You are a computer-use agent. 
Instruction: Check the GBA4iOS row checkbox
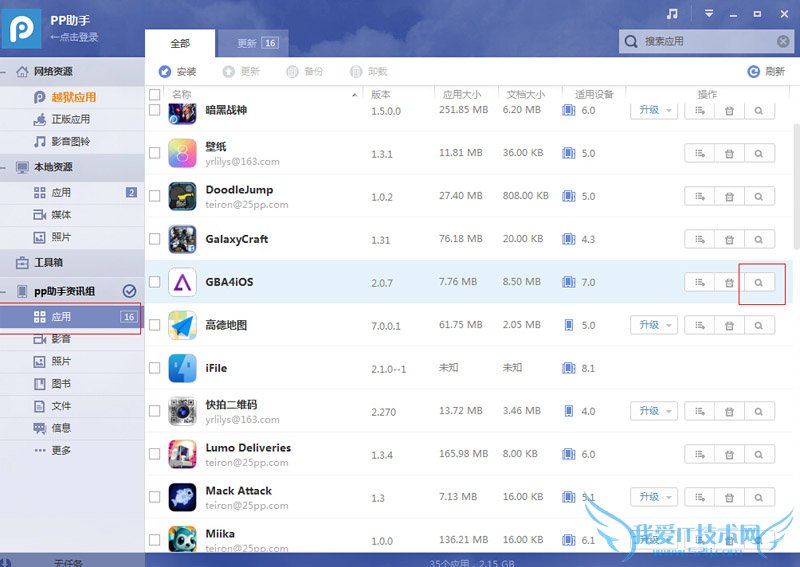click(155, 282)
